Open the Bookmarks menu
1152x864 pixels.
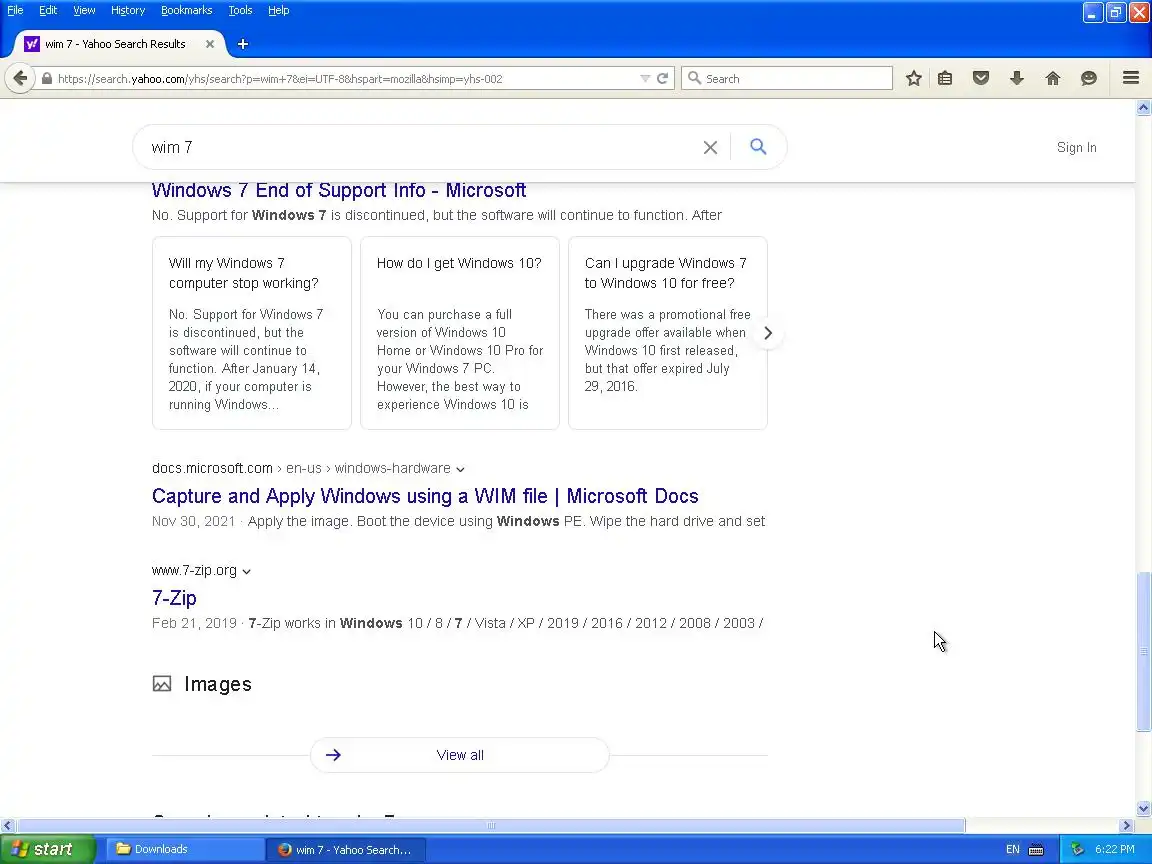187,10
